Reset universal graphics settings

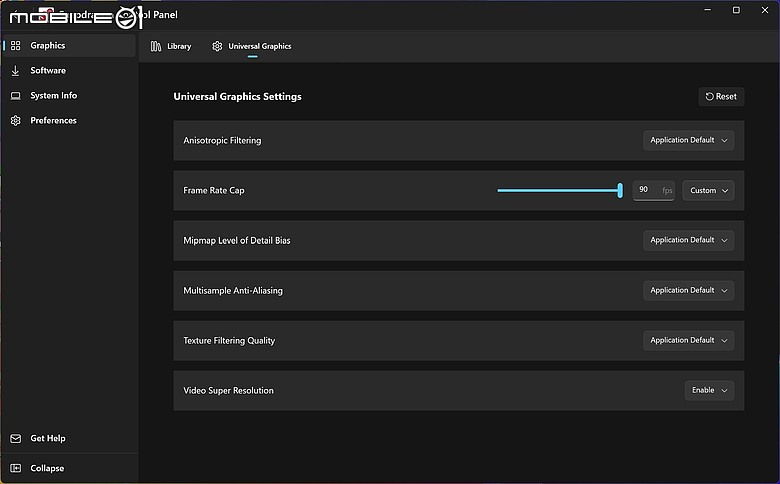tap(721, 97)
